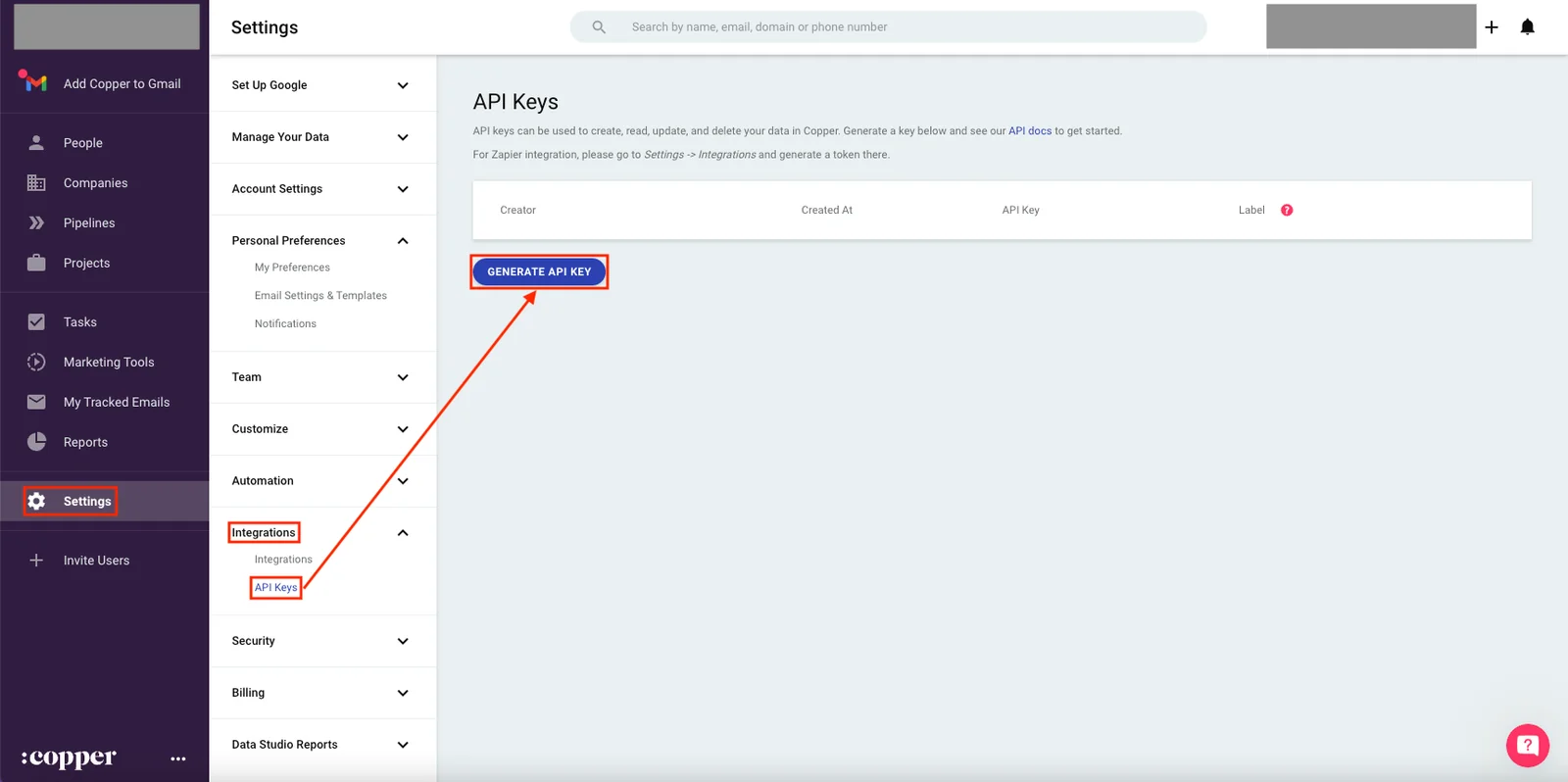Select API Keys under Integrations

[275, 588]
